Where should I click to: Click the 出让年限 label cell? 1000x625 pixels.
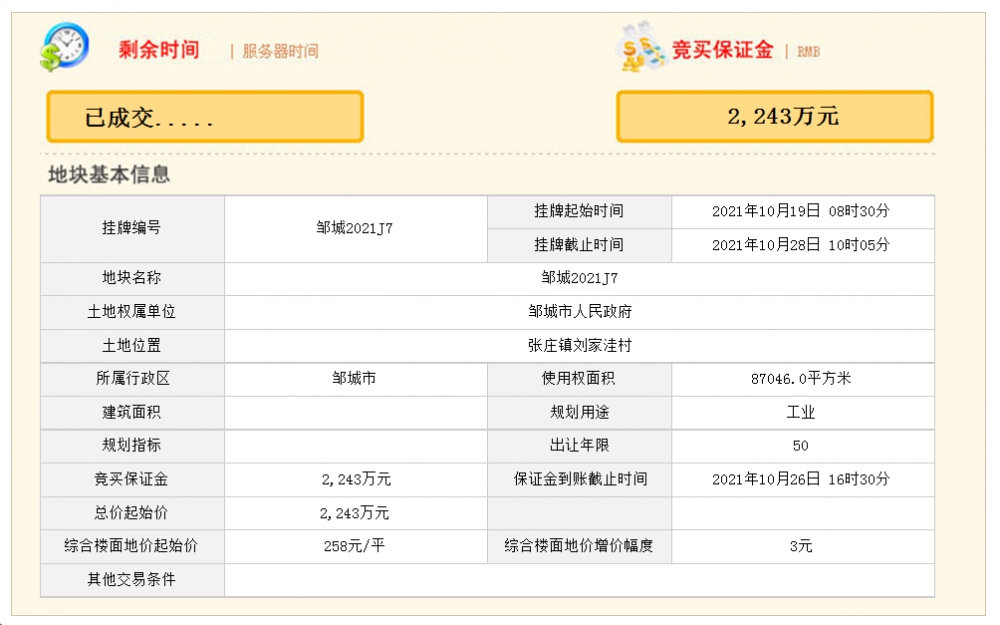579,446
